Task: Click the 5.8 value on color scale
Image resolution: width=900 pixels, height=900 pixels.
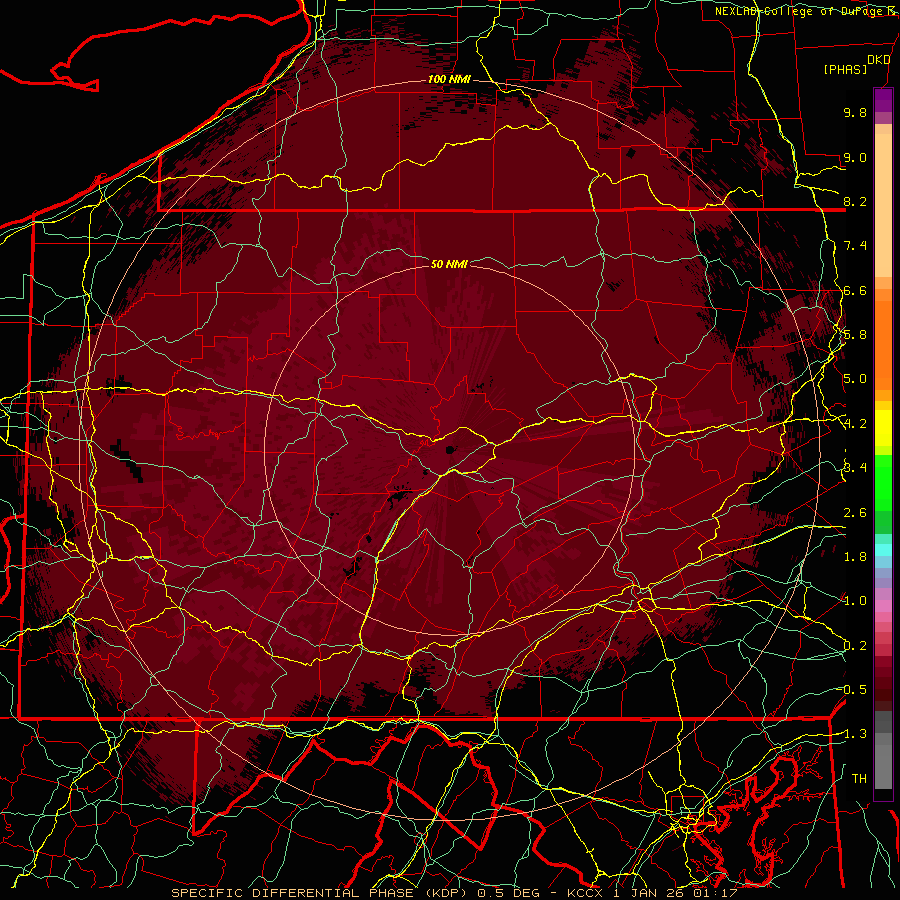Action: coord(855,335)
